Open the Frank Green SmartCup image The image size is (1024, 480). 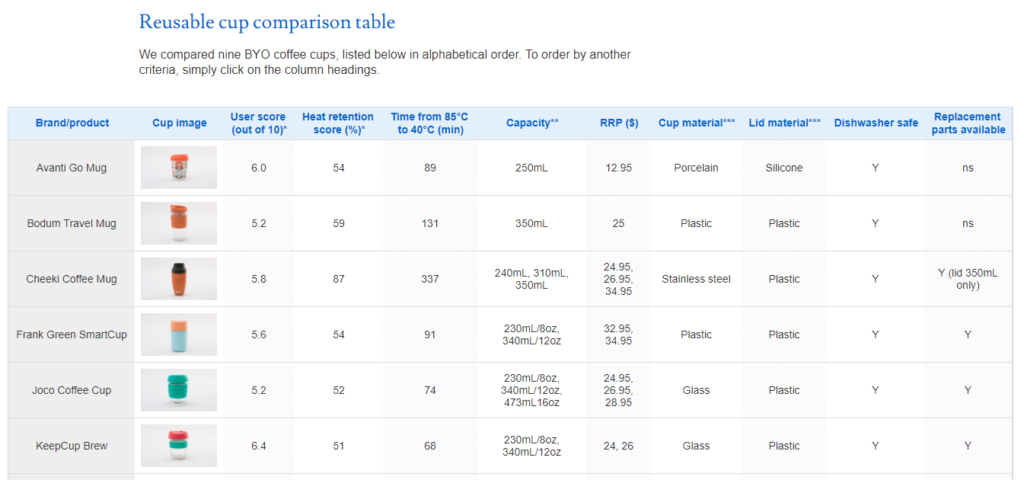click(179, 335)
